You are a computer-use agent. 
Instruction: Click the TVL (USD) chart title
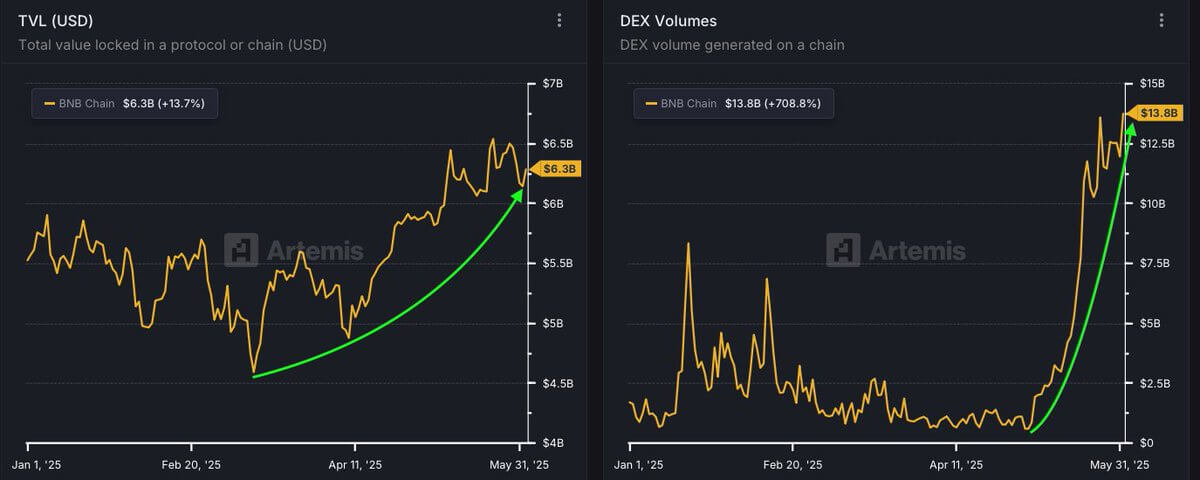pos(56,20)
